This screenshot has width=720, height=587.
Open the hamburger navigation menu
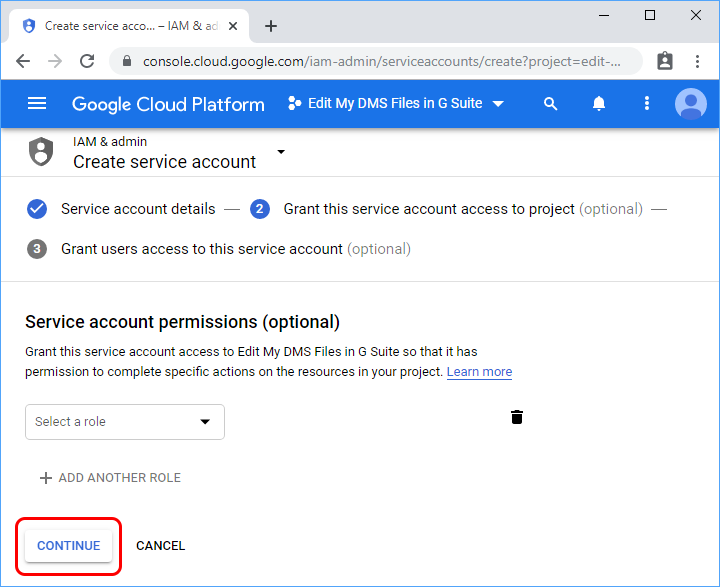pyautogui.click(x=37, y=103)
